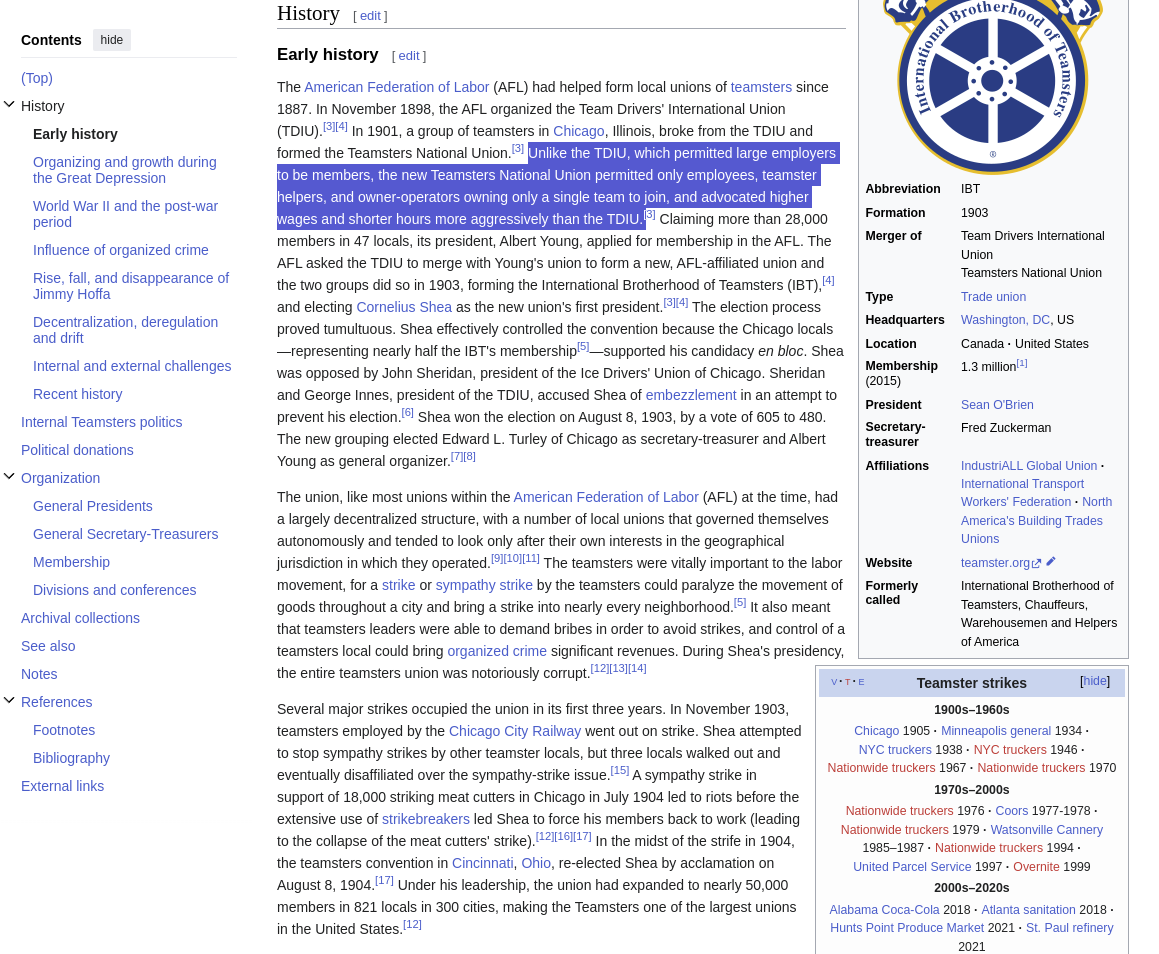Open Organization in Contents
Viewport: 1159px width, 954px height.
tap(61, 478)
